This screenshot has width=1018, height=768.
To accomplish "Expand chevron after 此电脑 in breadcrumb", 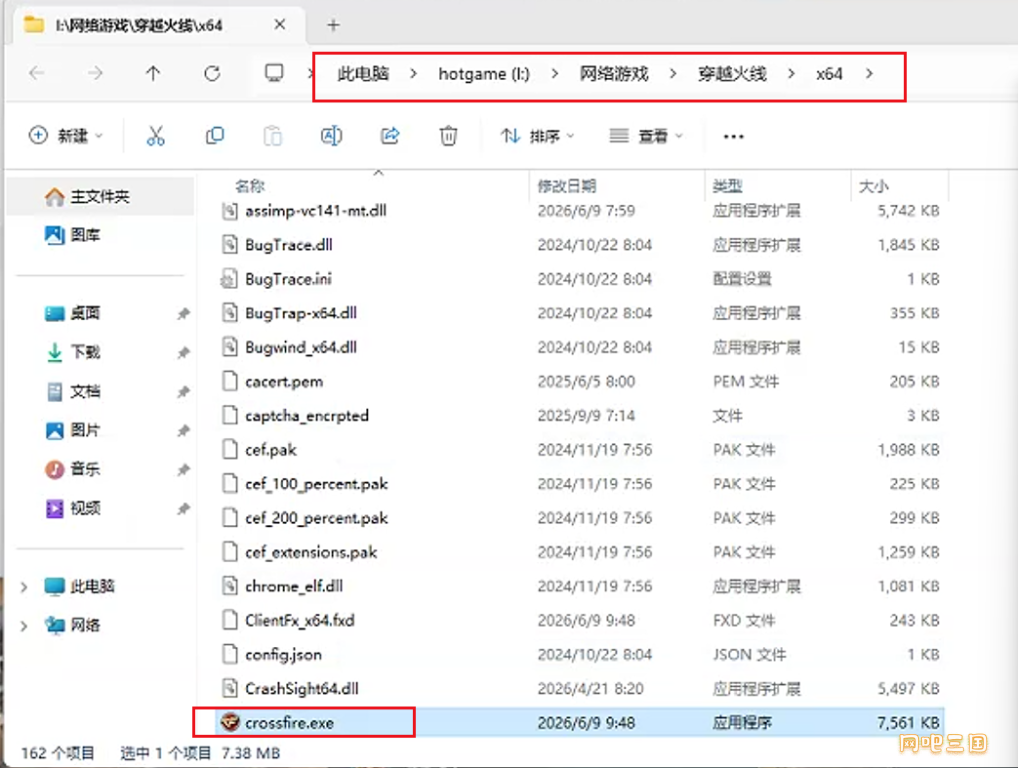I will tap(414, 74).
